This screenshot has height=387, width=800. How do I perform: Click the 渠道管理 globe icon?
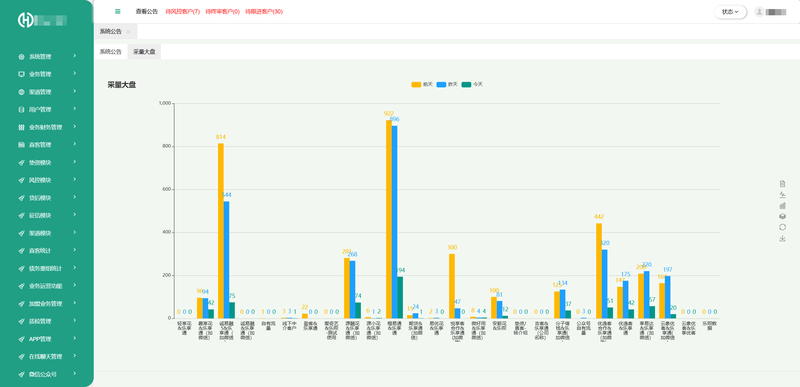[21, 92]
